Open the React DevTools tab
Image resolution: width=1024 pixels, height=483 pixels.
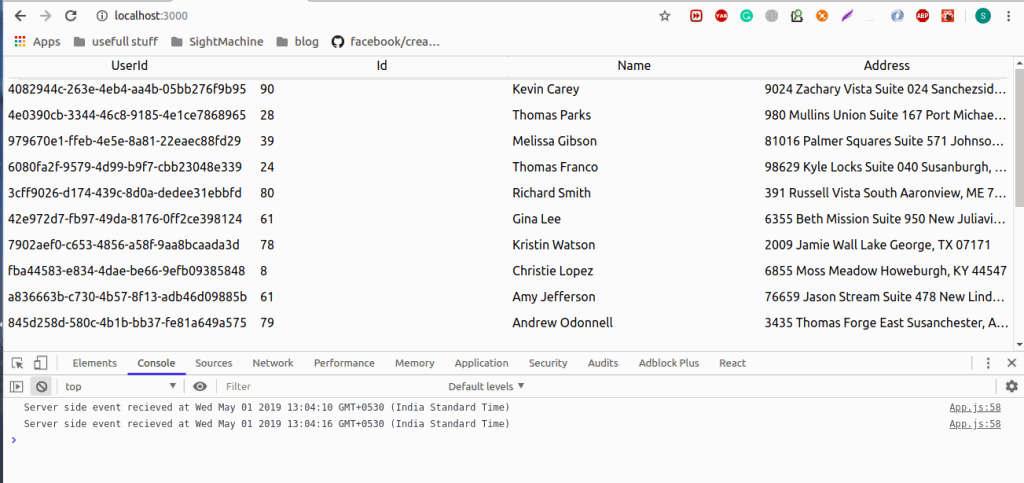coord(732,363)
